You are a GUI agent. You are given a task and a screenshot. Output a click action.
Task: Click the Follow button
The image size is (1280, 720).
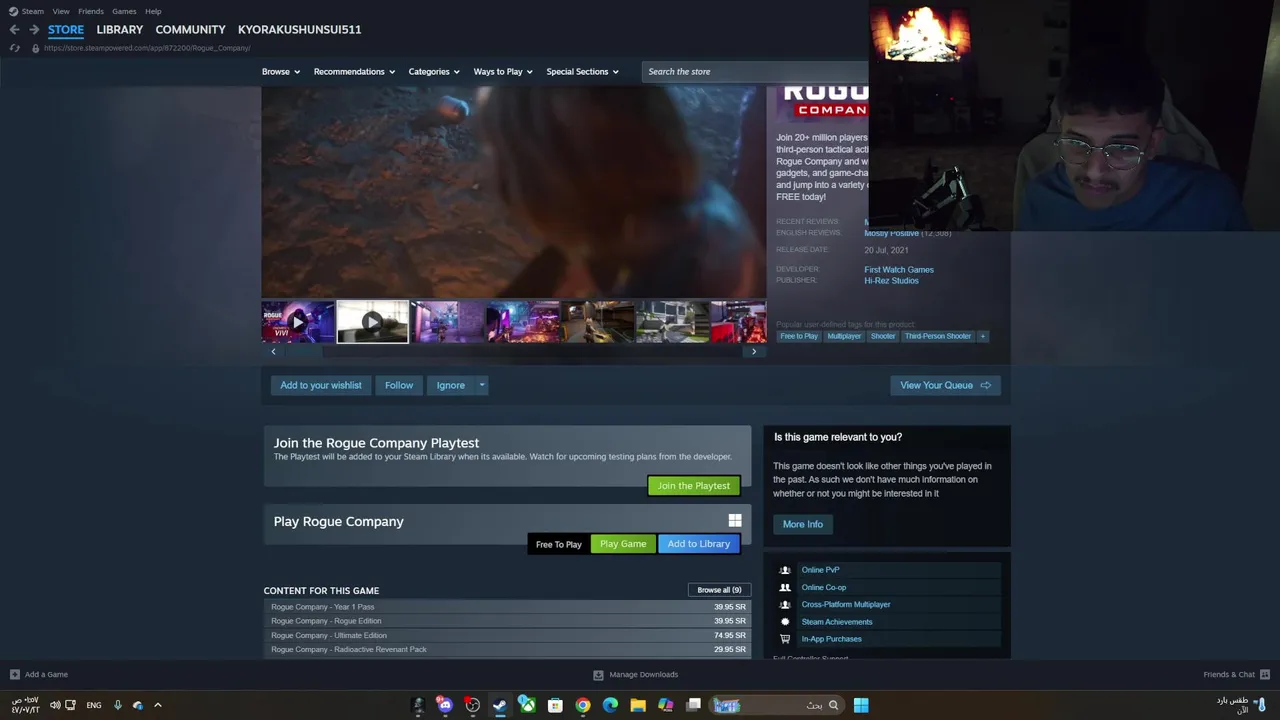pos(399,385)
